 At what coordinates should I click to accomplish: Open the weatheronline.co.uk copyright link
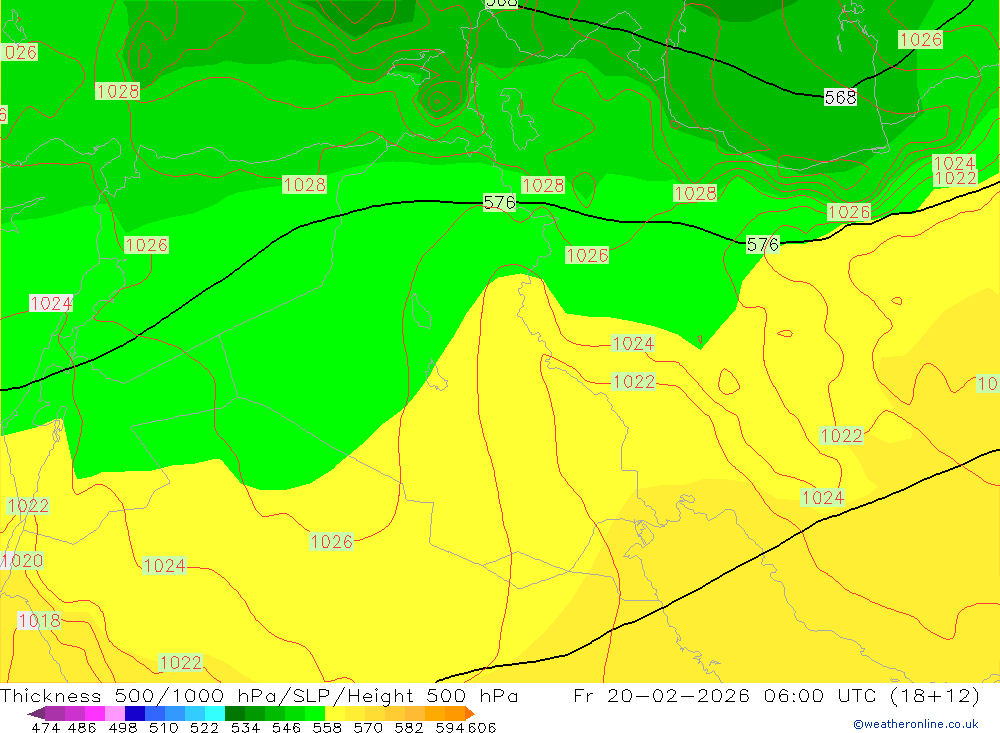pyautogui.click(x=916, y=724)
